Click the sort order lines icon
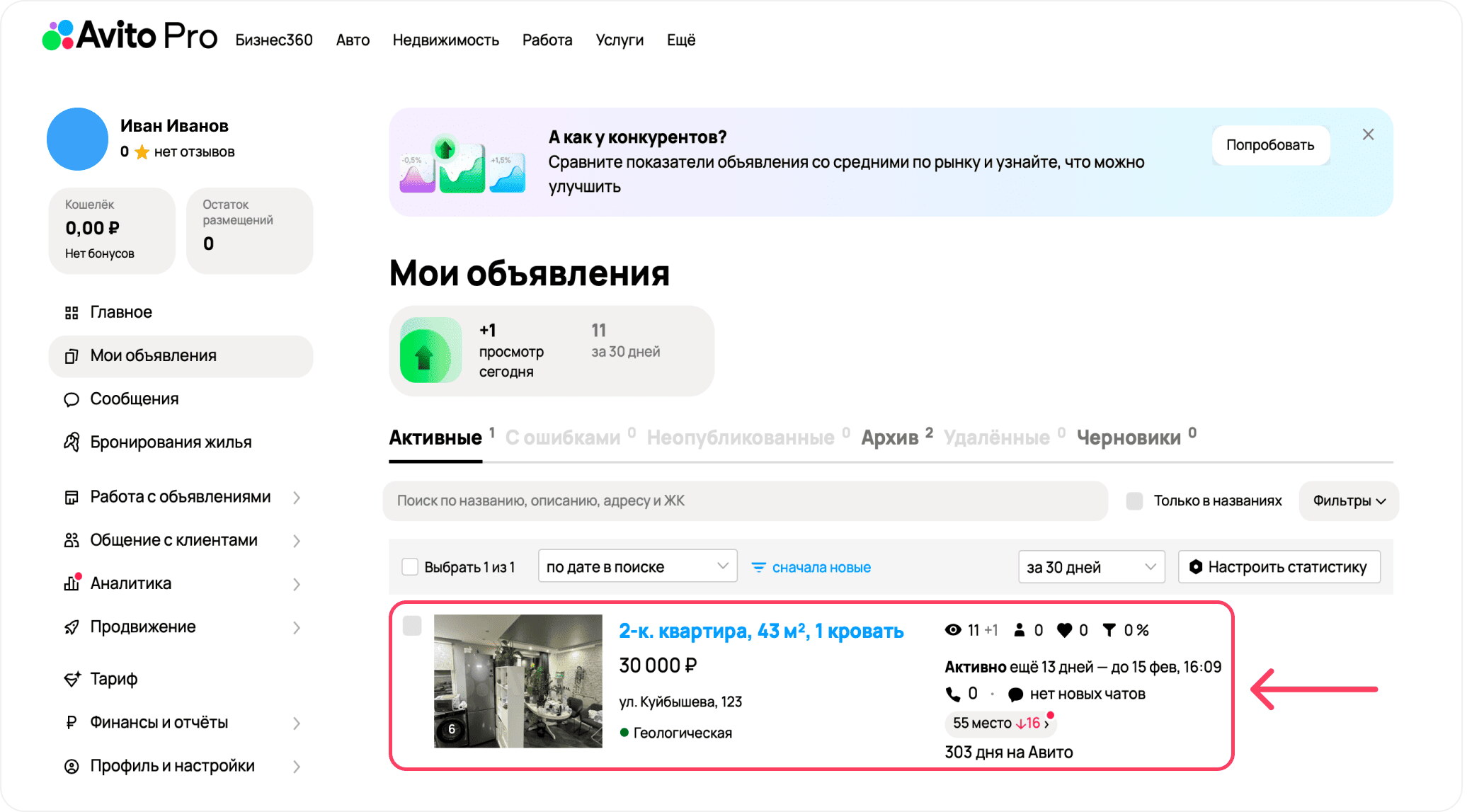The width and height of the screenshot is (1467, 812). click(758, 568)
